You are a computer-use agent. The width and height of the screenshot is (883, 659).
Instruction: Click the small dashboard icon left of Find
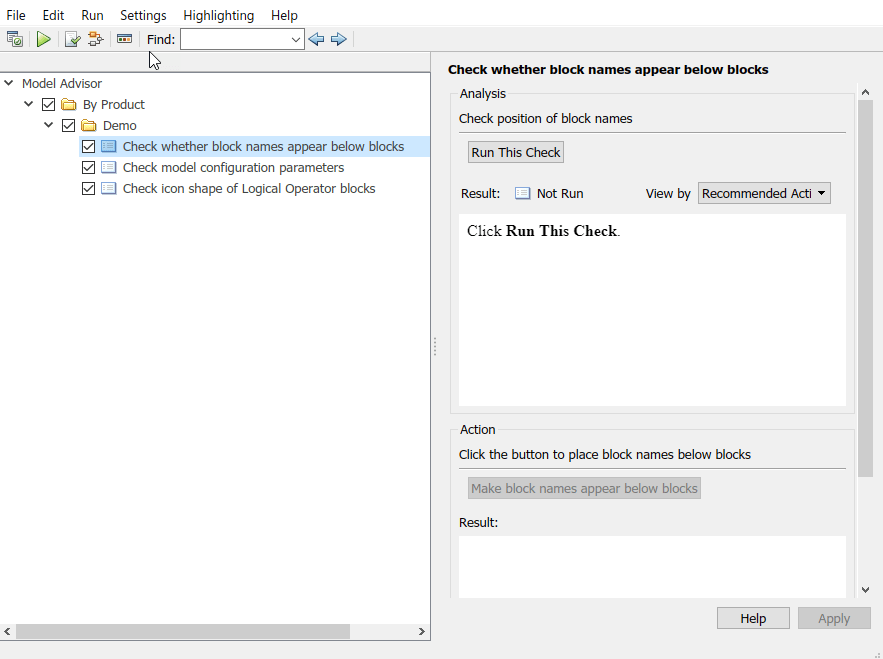(x=124, y=39)
